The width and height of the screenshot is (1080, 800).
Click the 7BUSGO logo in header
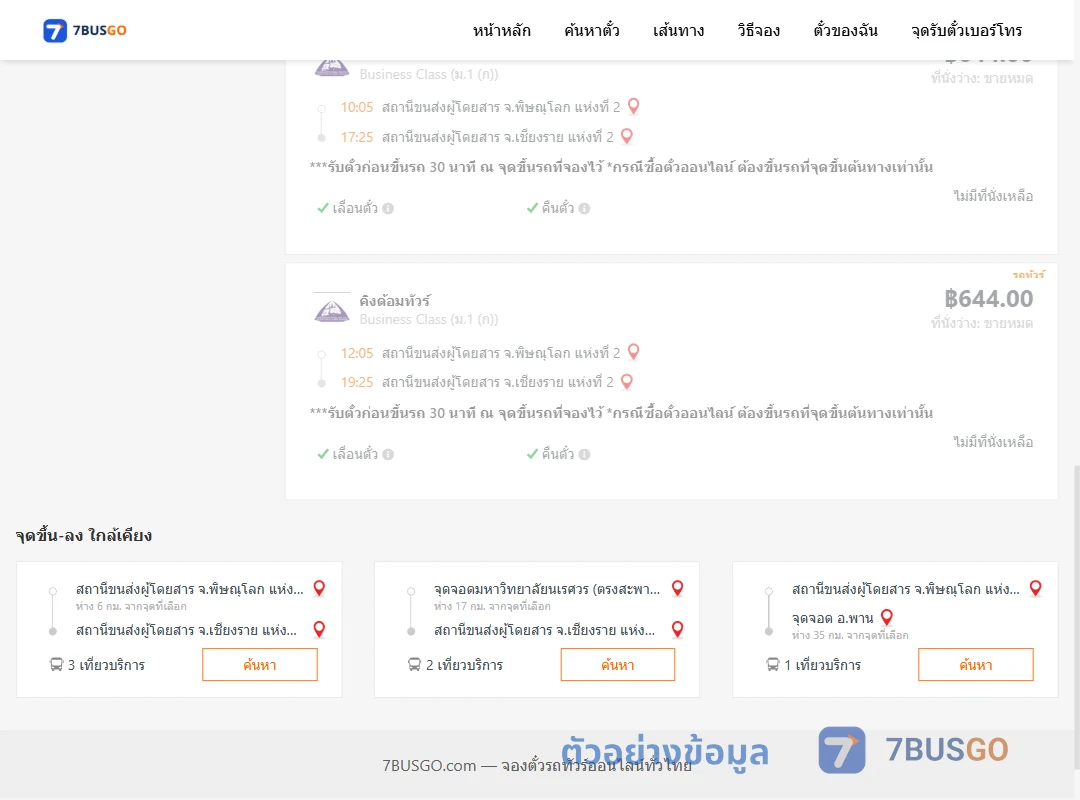[85, 30]
